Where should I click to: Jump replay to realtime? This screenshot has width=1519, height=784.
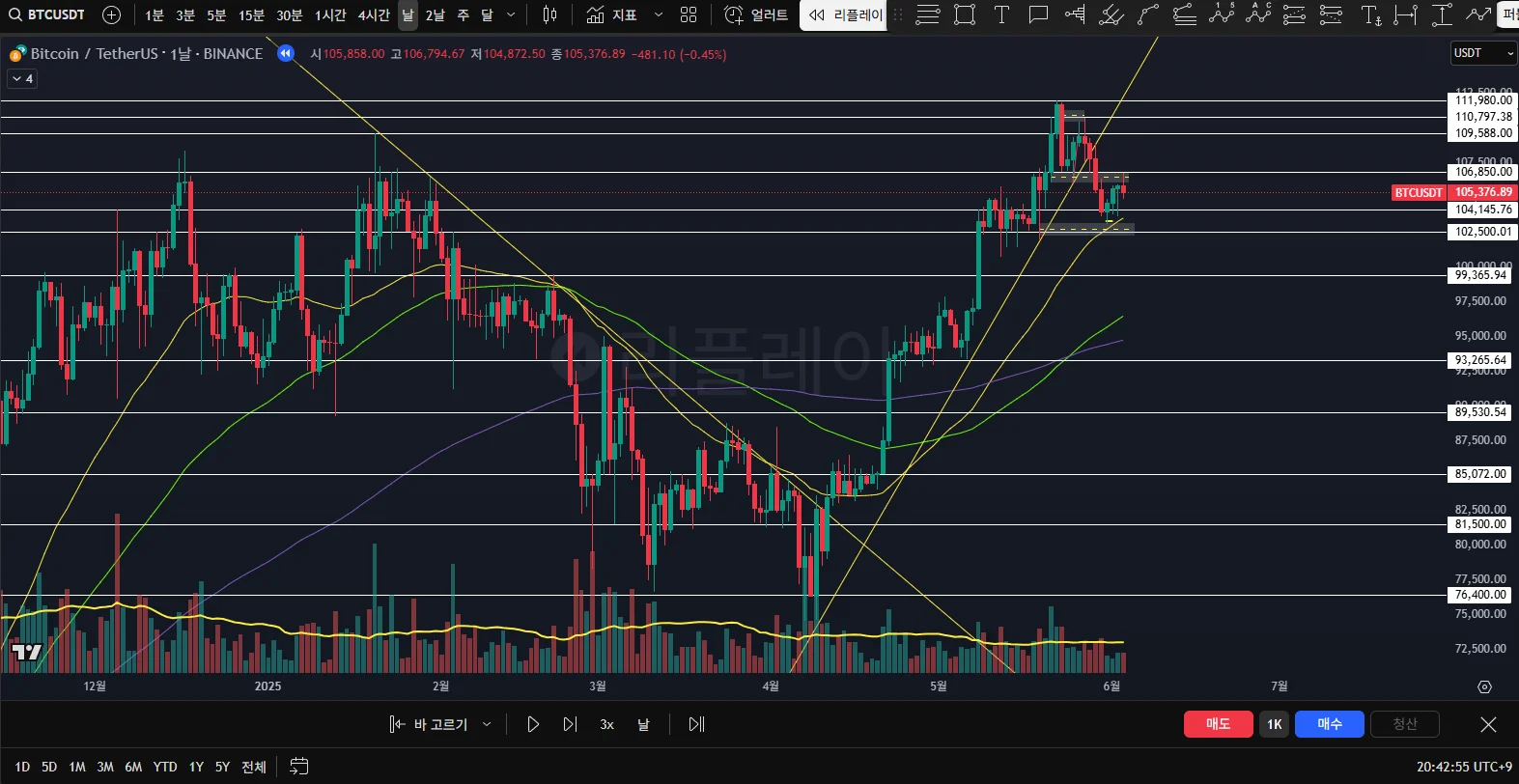[696, 724]
